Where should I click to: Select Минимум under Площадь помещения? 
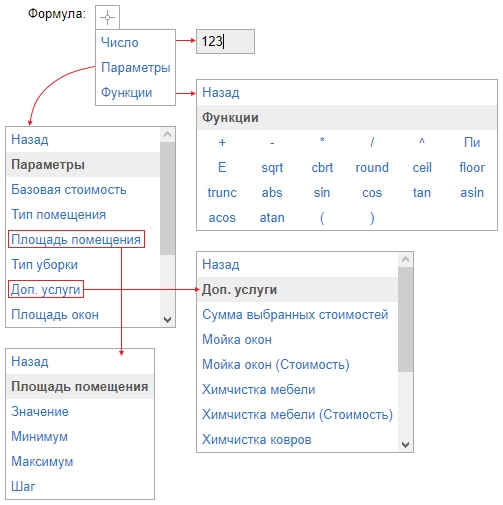coord(40,437)
